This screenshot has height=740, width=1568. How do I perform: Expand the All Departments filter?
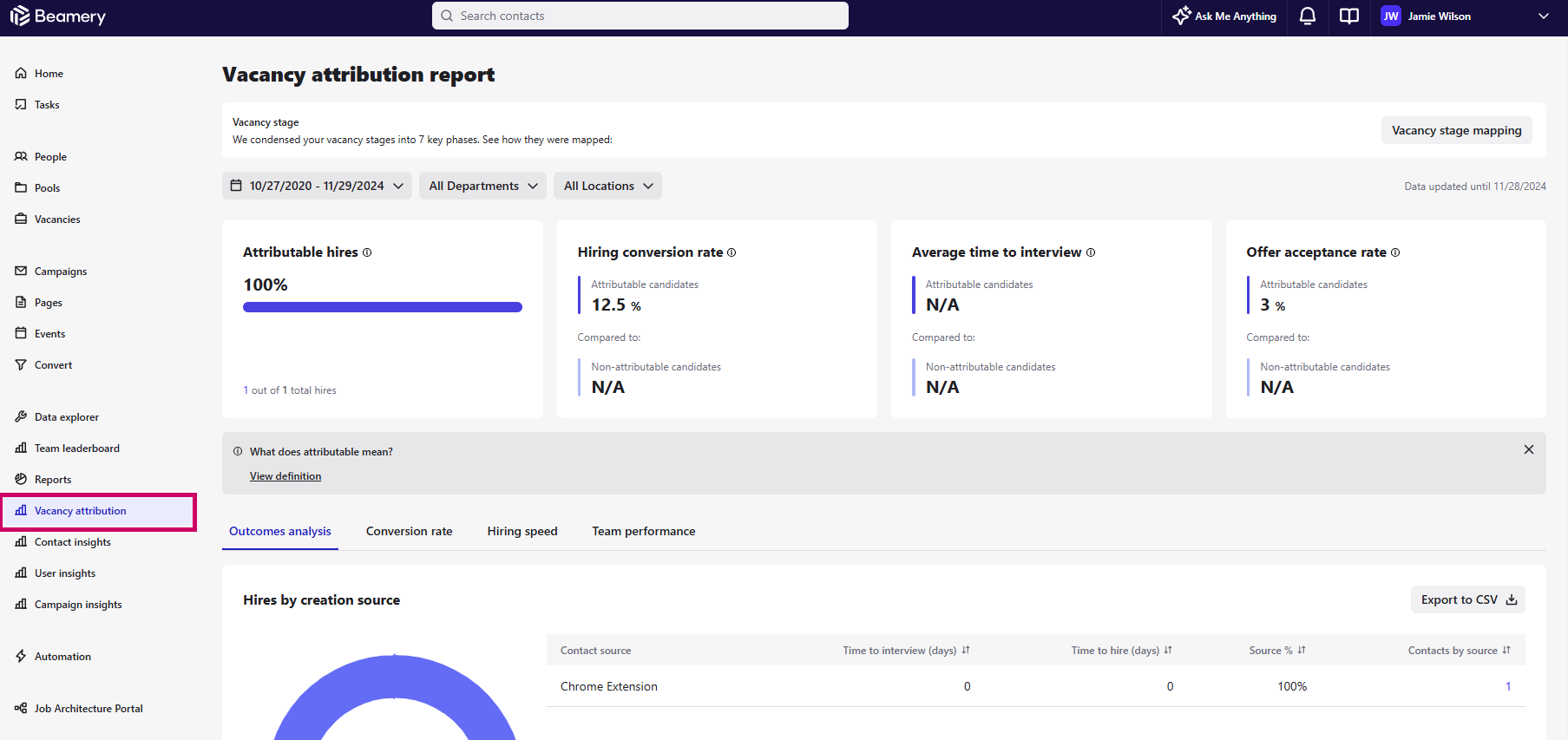(482, 186)
